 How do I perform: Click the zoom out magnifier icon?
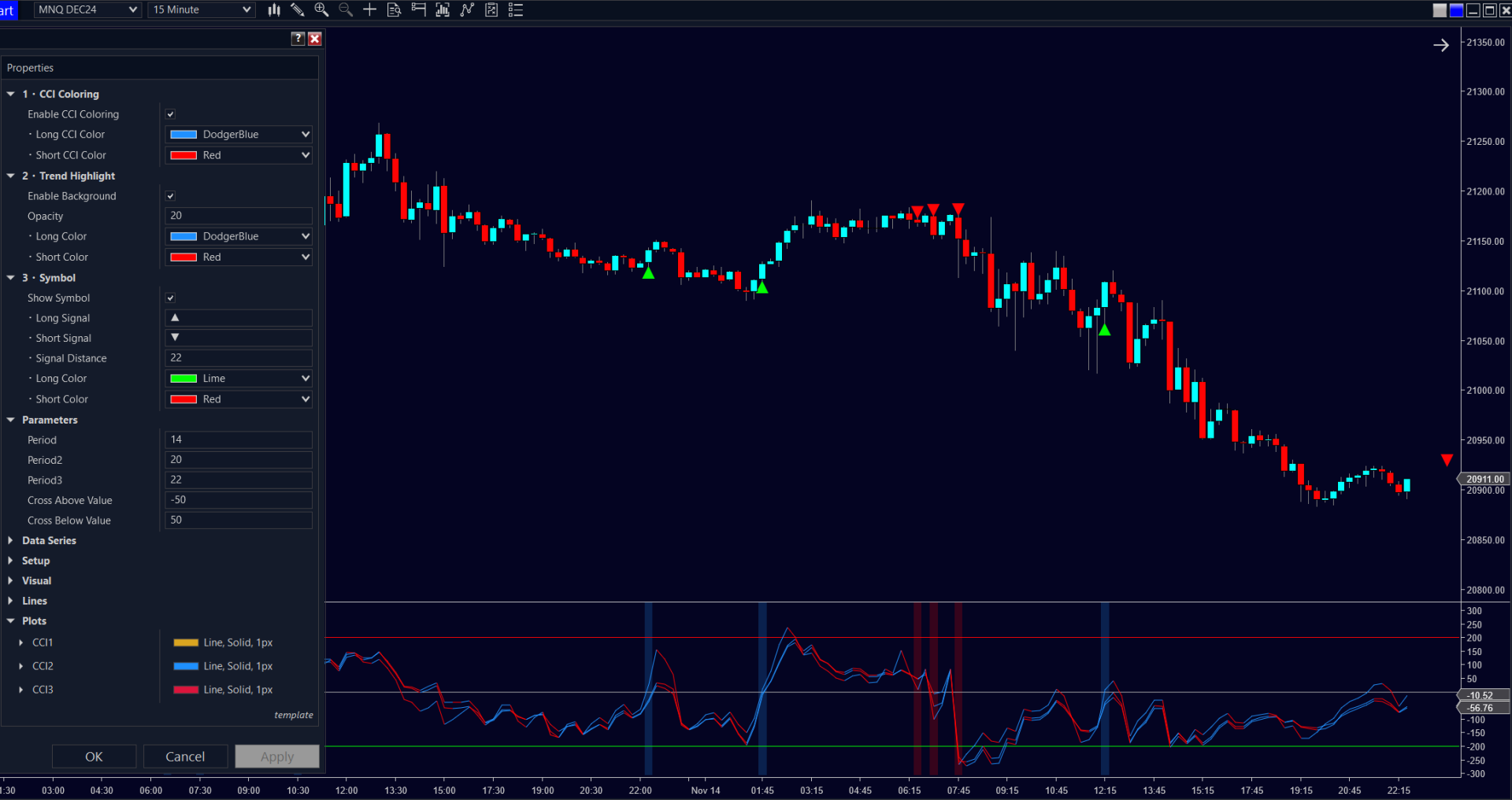click(x=345, y=9)
